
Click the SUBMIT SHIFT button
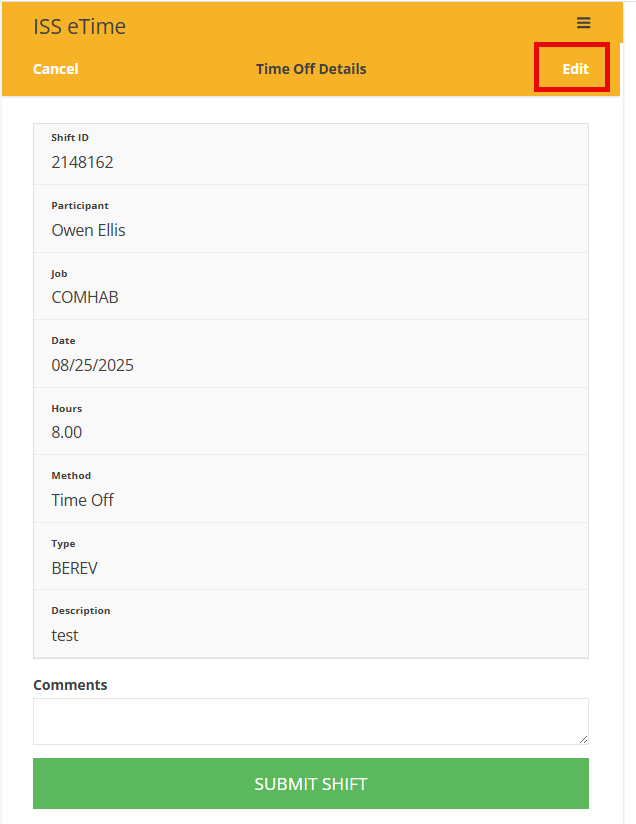[311, 783]
